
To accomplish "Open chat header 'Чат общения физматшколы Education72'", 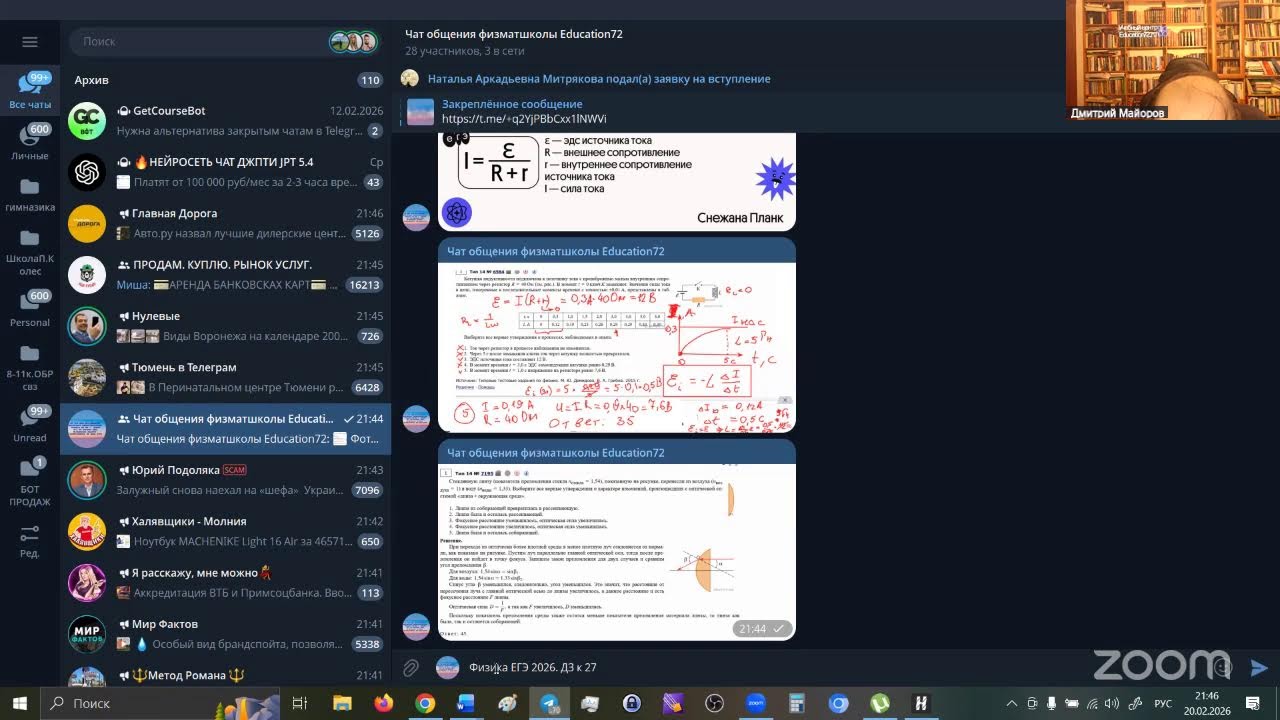I will 514,34.
